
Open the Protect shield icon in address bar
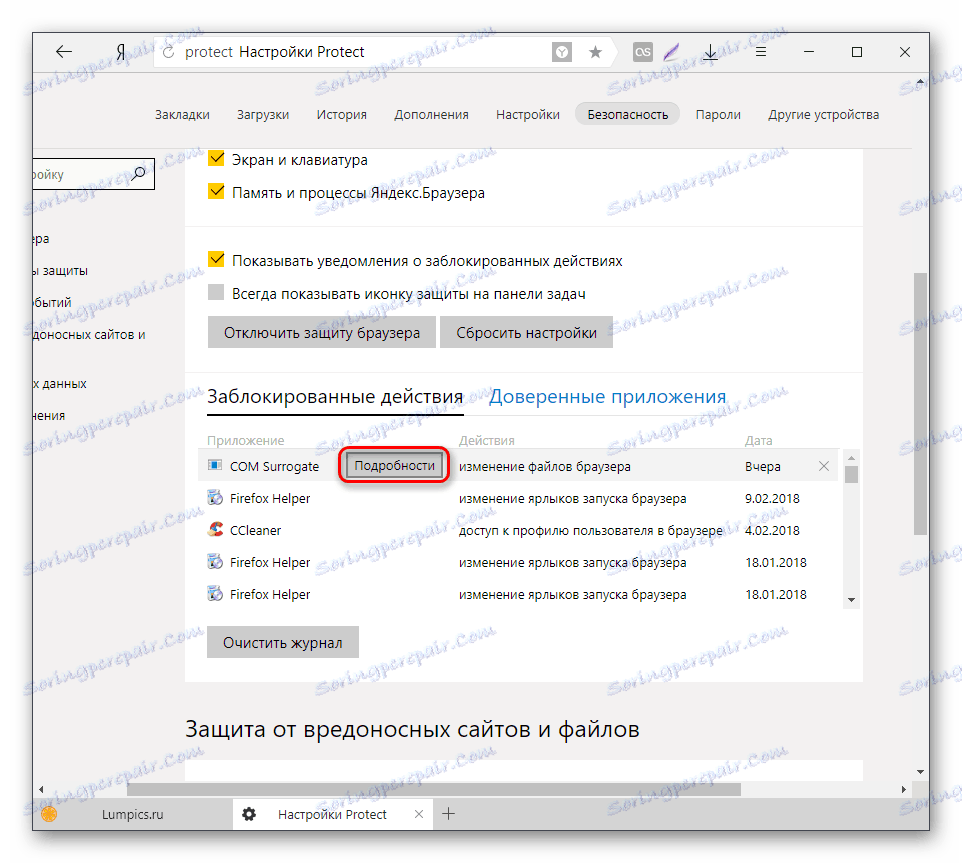coord(561,52)
